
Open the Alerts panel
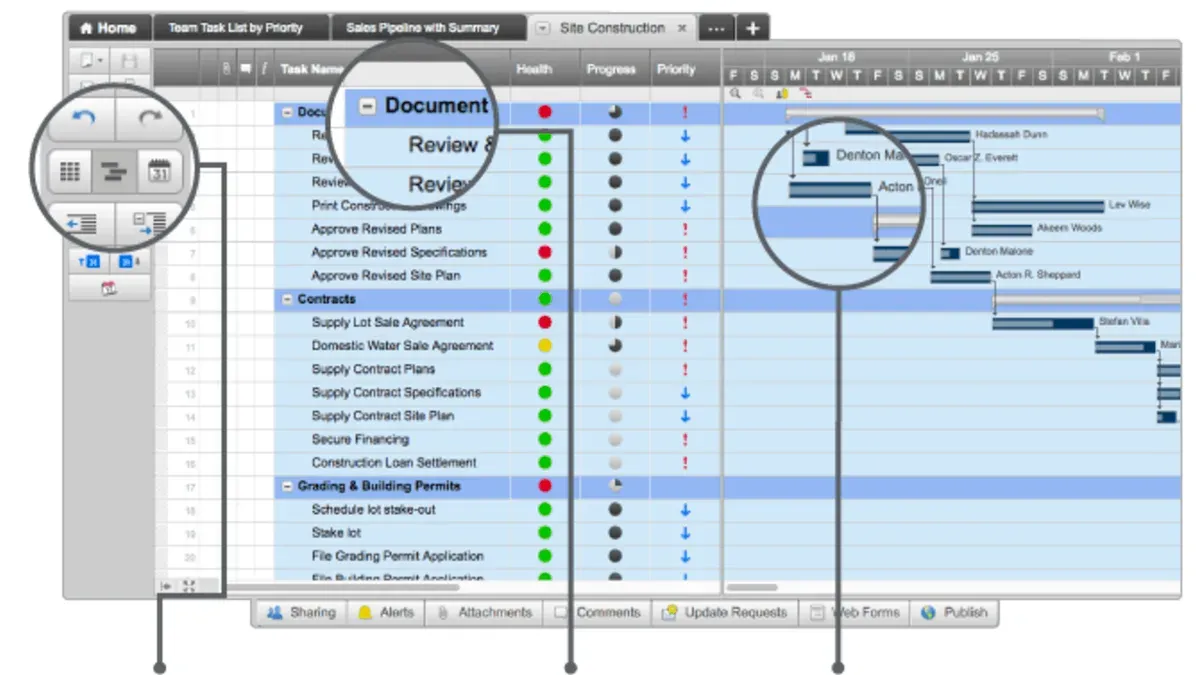385,612
